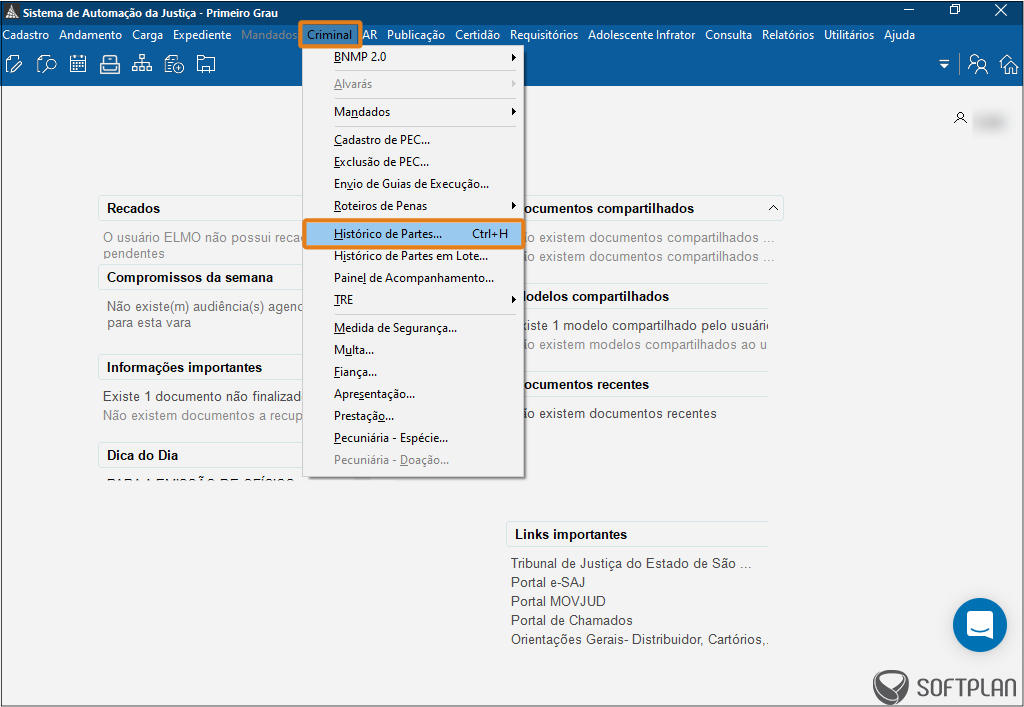Open the Requisitórios menu
This screenshot has height=707, width=1024.
point(544,35)
